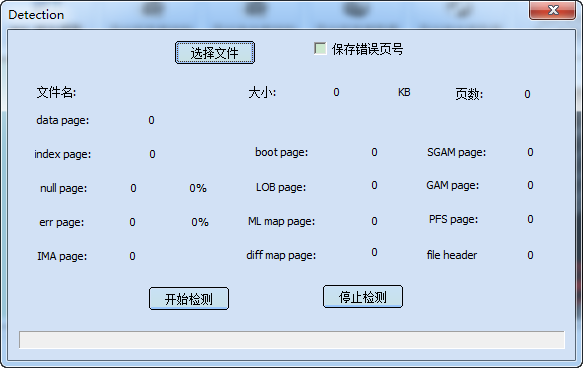This screenshot has height=368, width=583.
Task: Close the Detection window
Action: 553,10
